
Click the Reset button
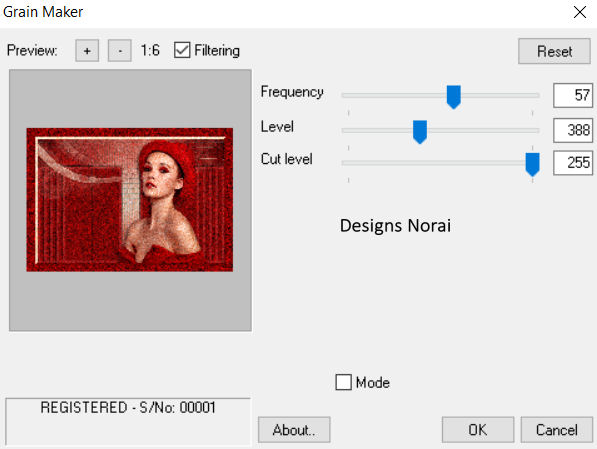click(554, 51)
